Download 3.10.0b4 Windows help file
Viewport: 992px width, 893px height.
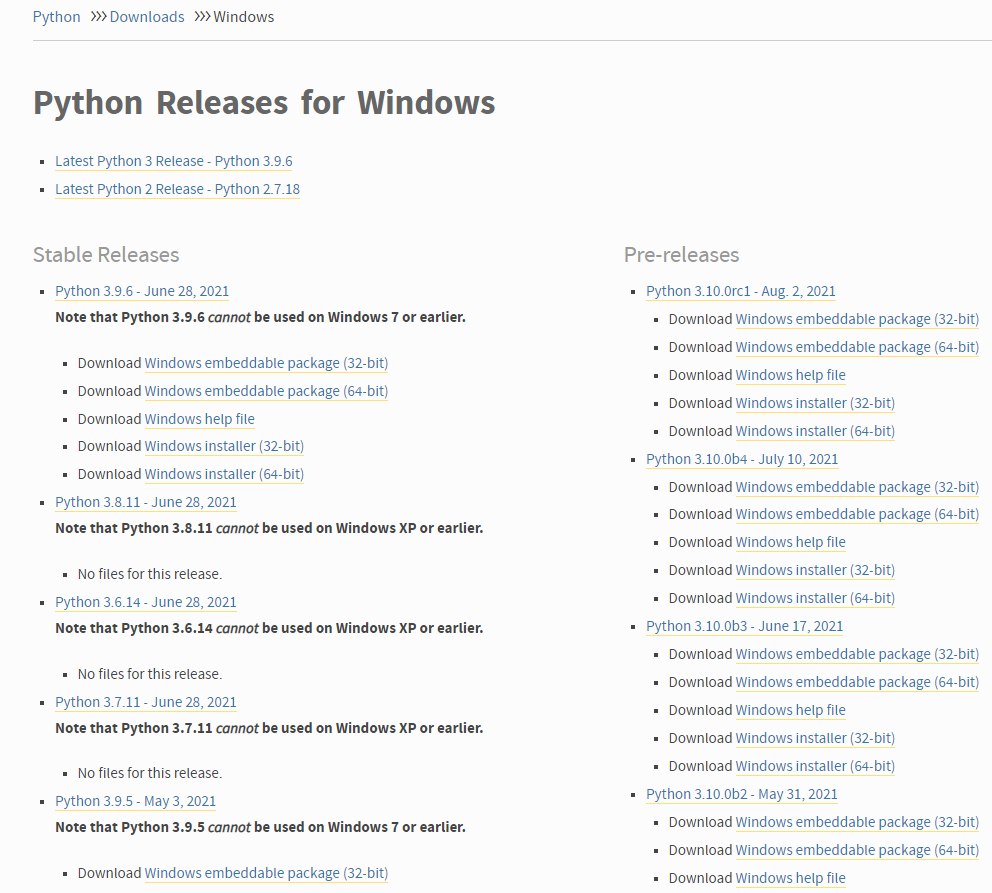pos(791,542)
